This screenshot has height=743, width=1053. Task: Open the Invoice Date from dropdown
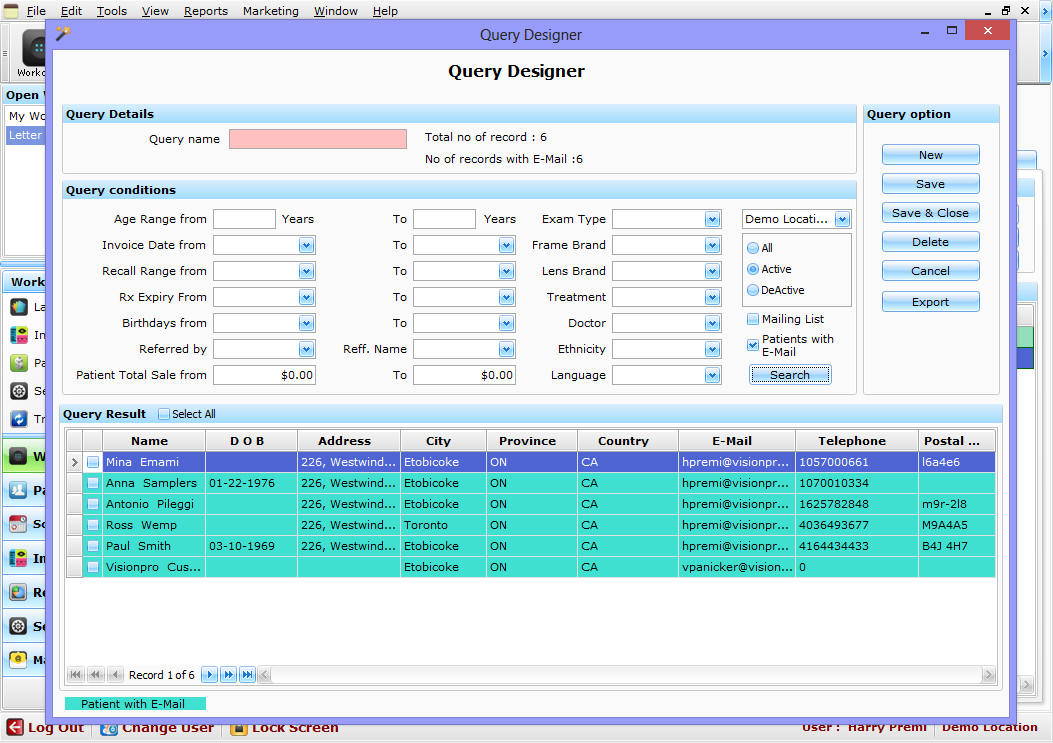tap(306, 245)
